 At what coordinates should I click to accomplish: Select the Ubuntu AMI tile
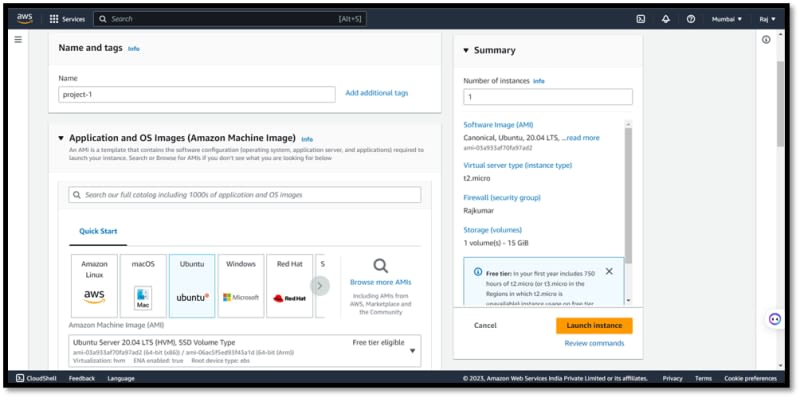click(x=192, y=286)
